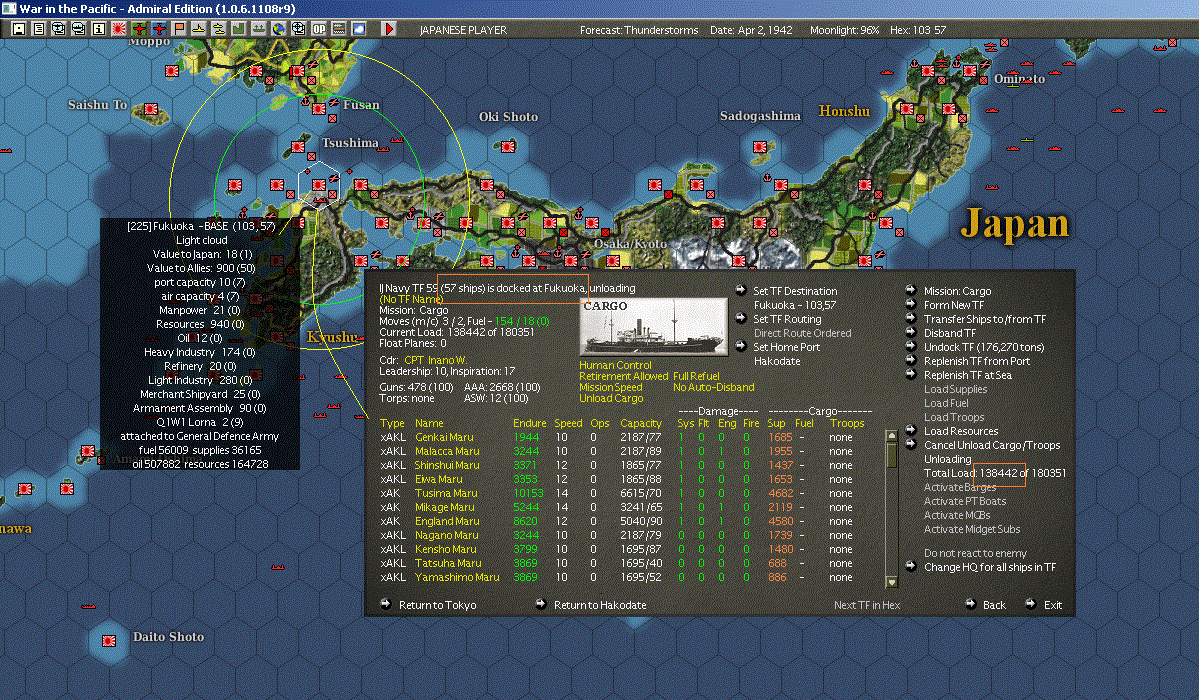The width and height of the screenshot is (1199, 700).
Task: Click arrow beside Form New TF
Action: [911, 304]
